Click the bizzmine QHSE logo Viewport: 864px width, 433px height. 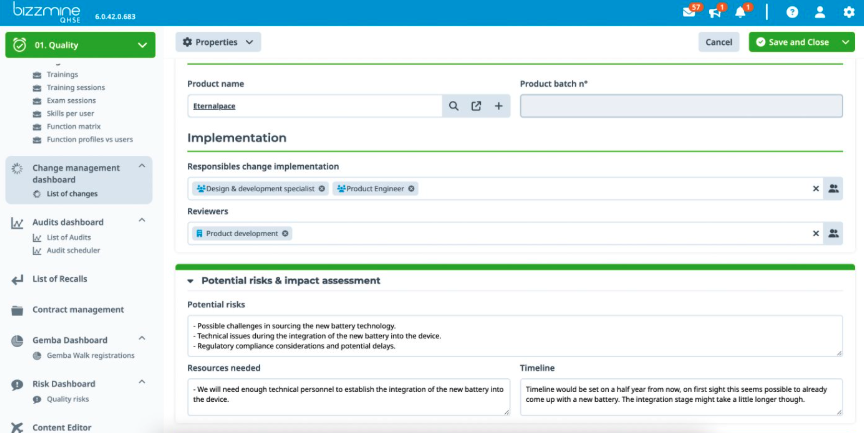coord(47,12)
